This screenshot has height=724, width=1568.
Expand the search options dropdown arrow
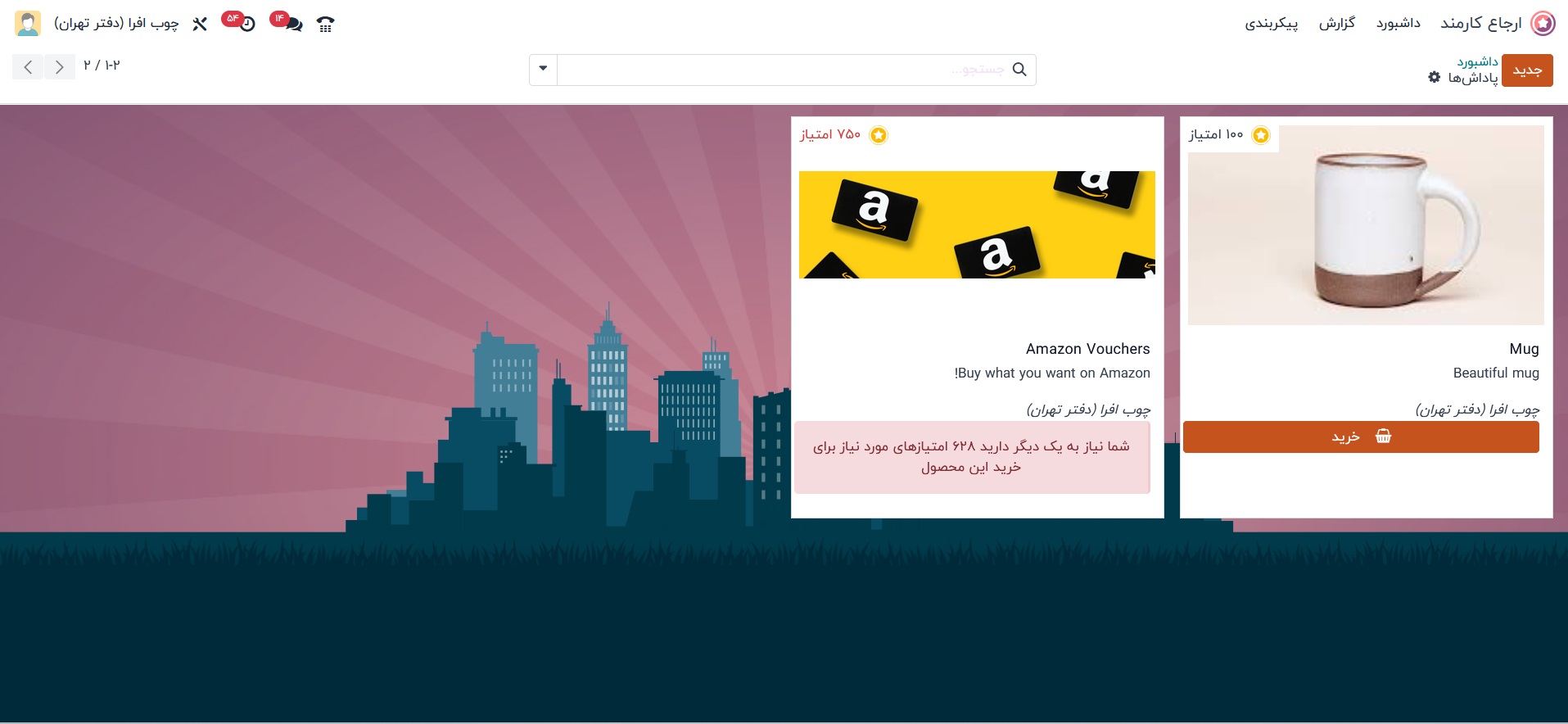pos(543,70)
